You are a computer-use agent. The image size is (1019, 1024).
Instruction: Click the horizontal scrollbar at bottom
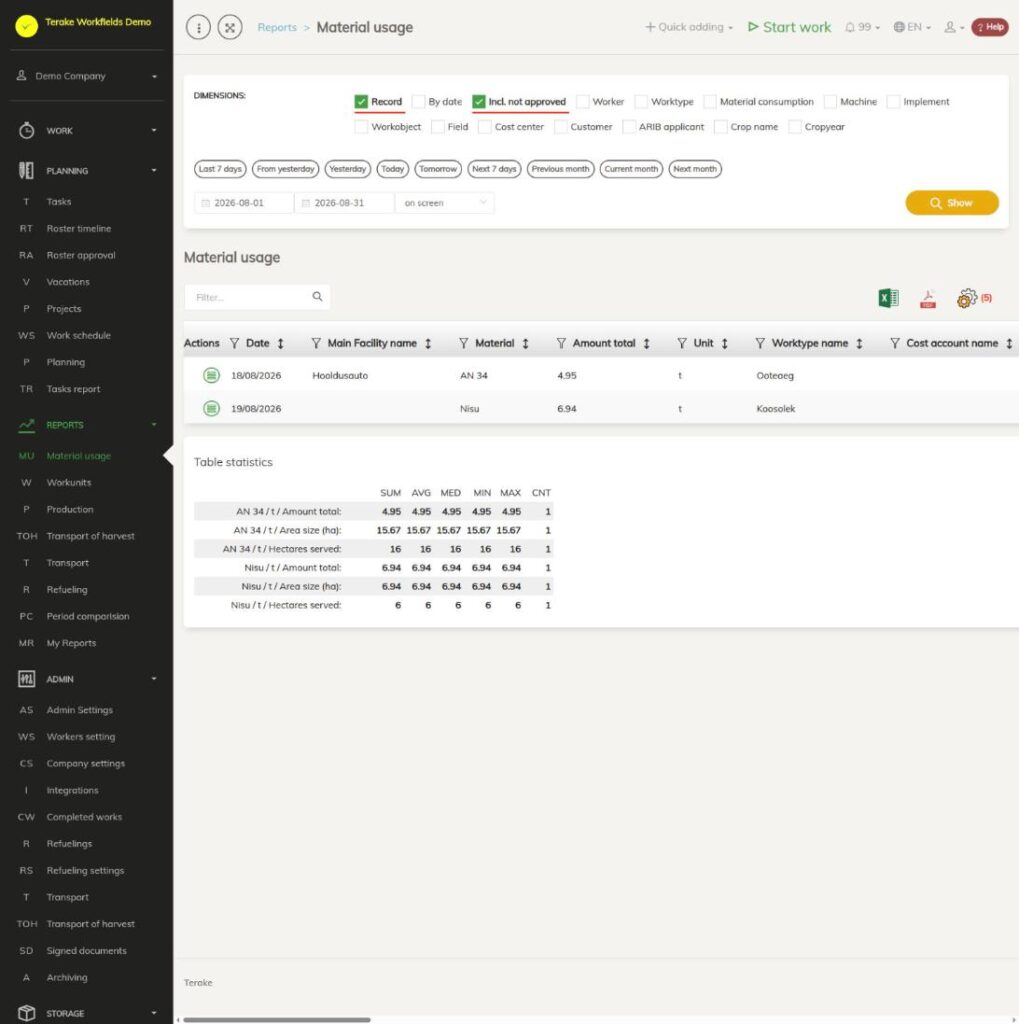tap(277, 1019)
